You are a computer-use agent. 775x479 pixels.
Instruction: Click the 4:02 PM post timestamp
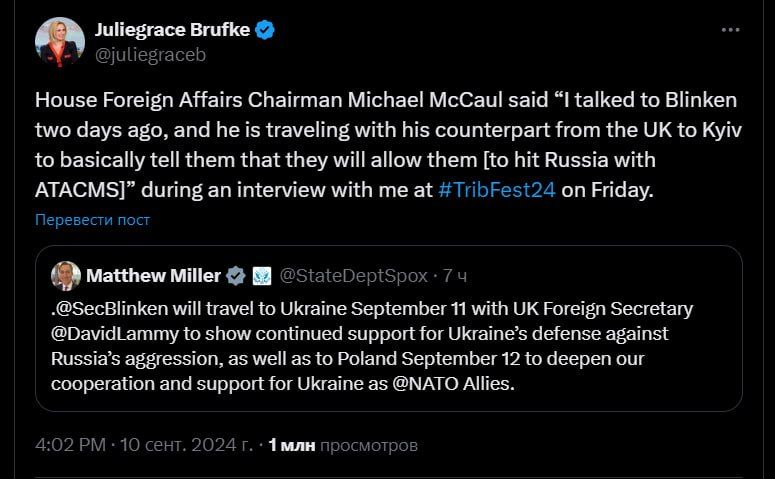68,444
